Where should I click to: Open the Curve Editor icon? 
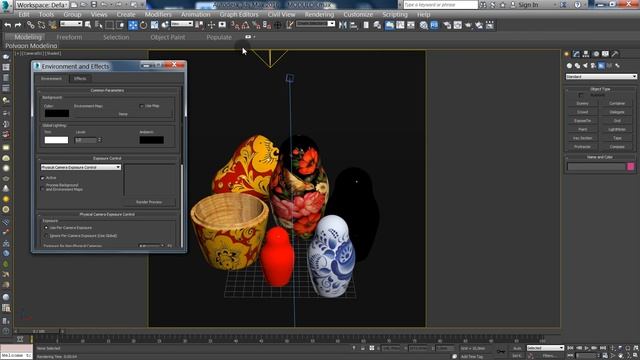[x=400, y=25]
